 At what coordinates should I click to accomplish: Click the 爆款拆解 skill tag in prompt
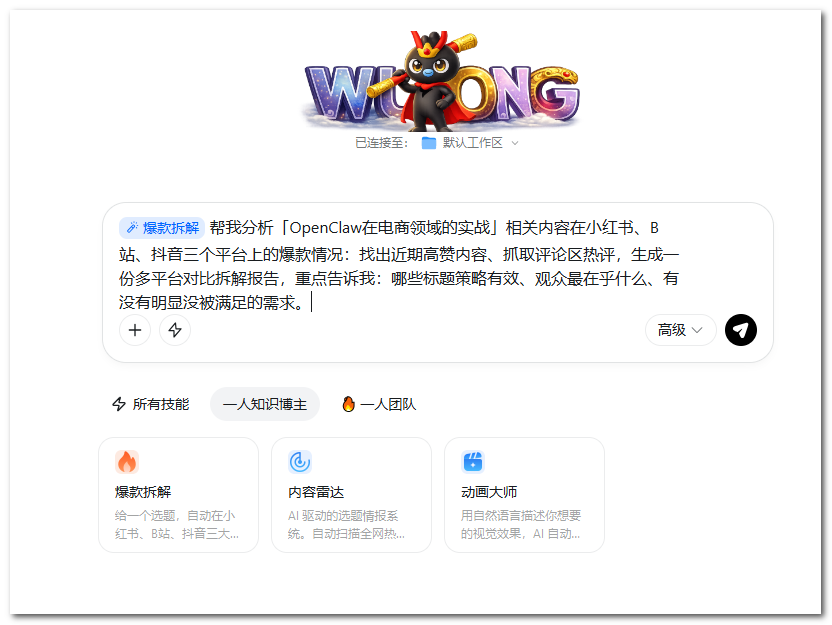[162, 228]
